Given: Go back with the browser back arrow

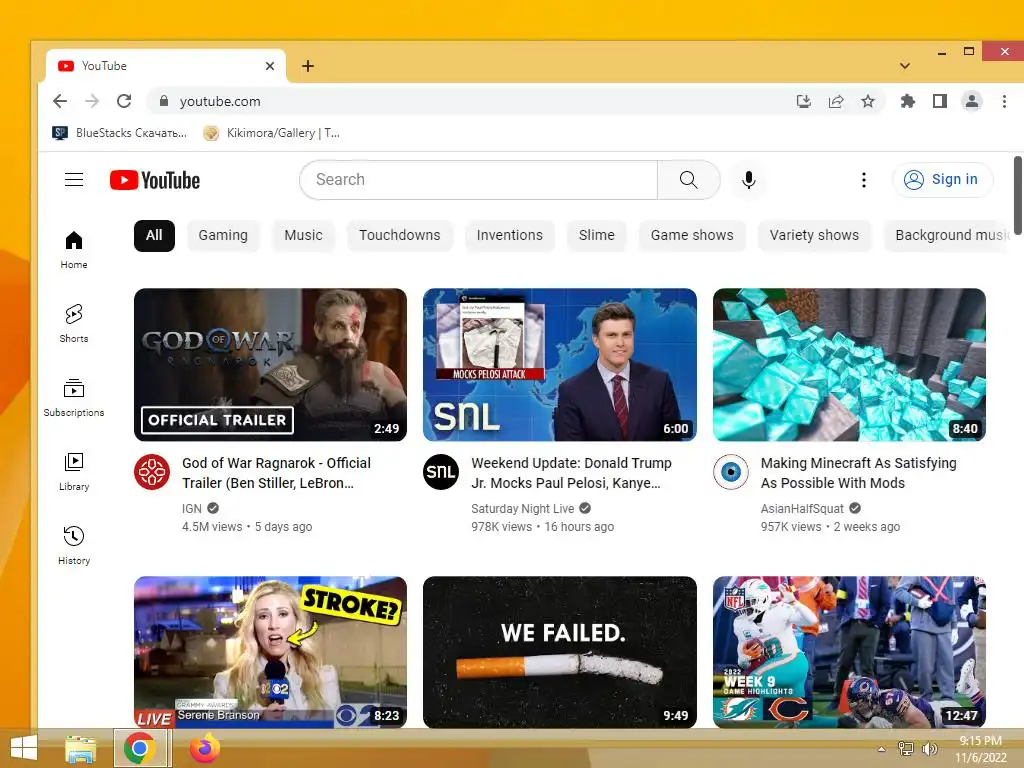Looking at the screenshot, I should tap(60, 101).
